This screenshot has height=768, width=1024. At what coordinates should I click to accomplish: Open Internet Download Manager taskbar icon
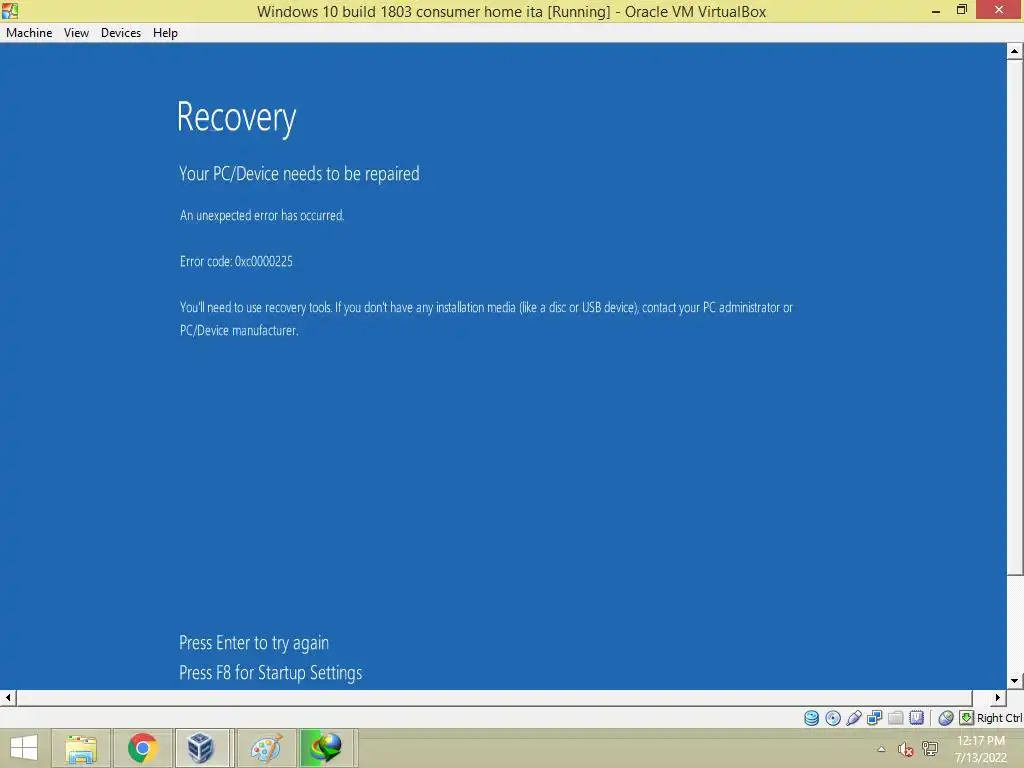point(327,748)
